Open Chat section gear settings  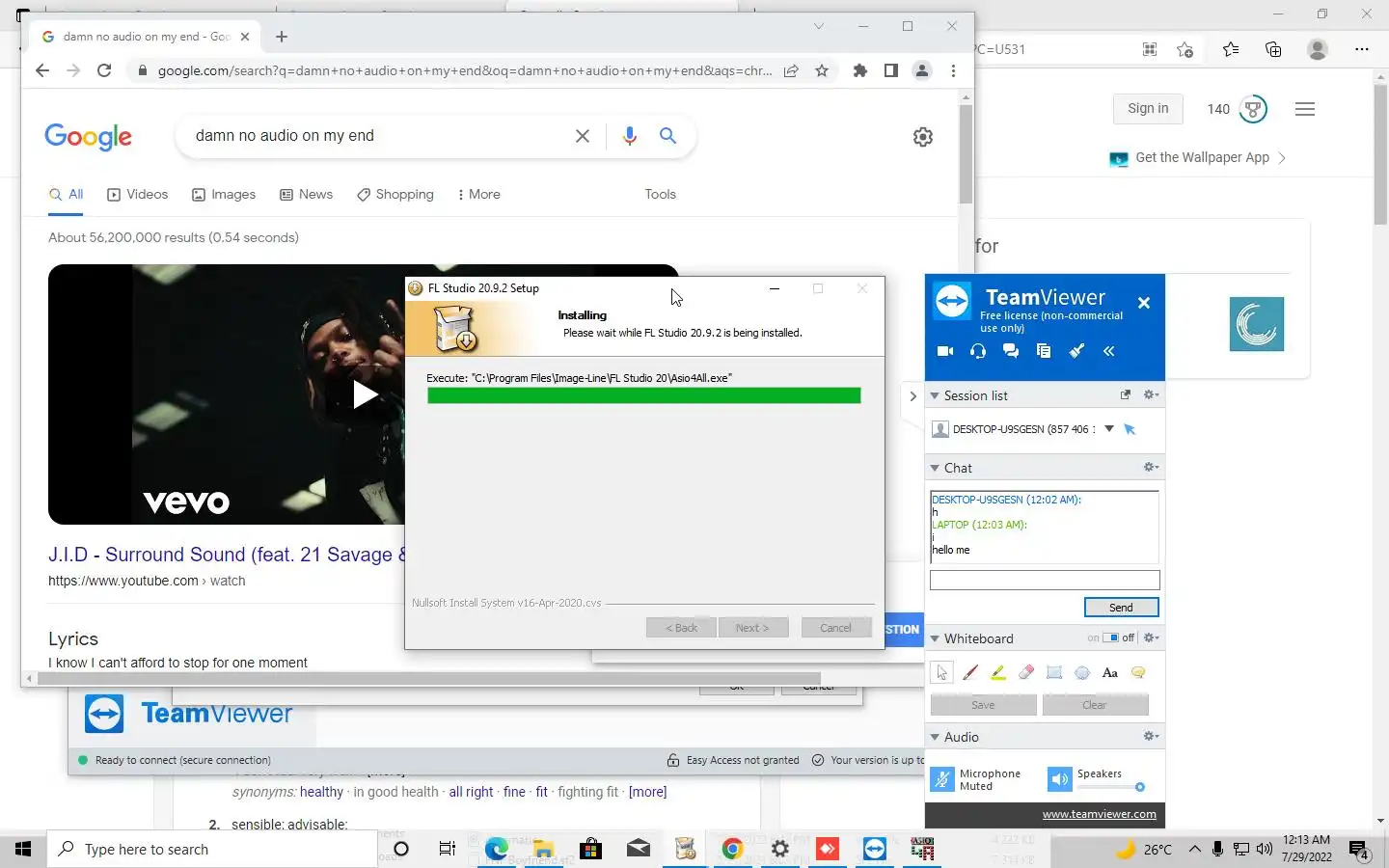point(1151,467)
